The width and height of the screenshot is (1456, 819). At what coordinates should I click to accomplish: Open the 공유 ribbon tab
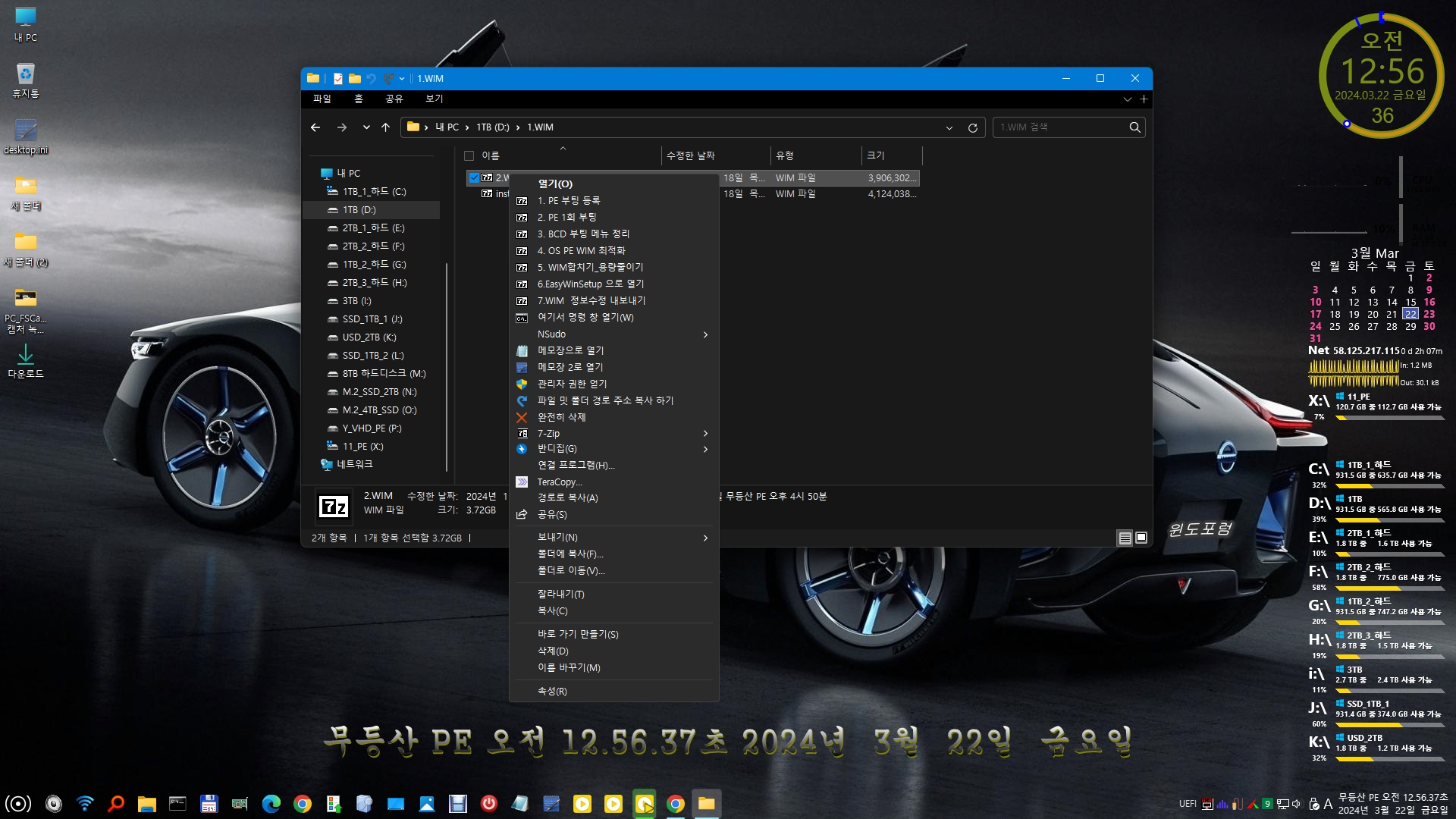(x=394, y=99)
